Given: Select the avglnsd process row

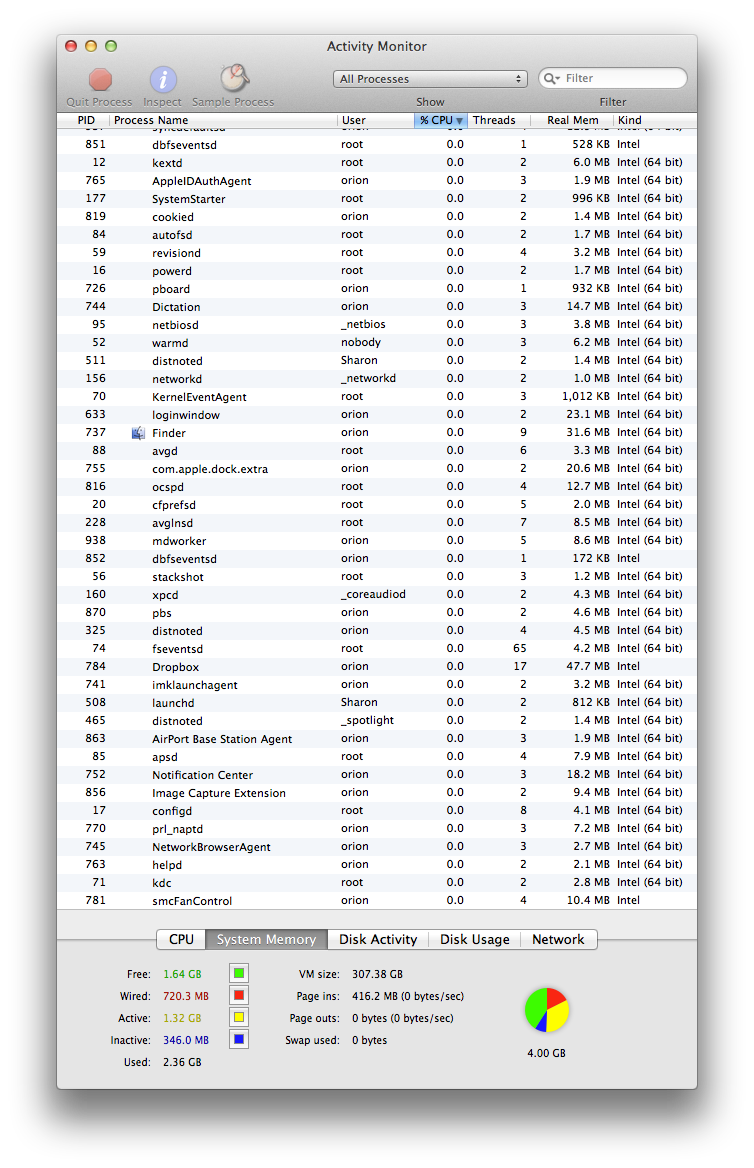Looking at the screenshot, I should pos(377,523).
